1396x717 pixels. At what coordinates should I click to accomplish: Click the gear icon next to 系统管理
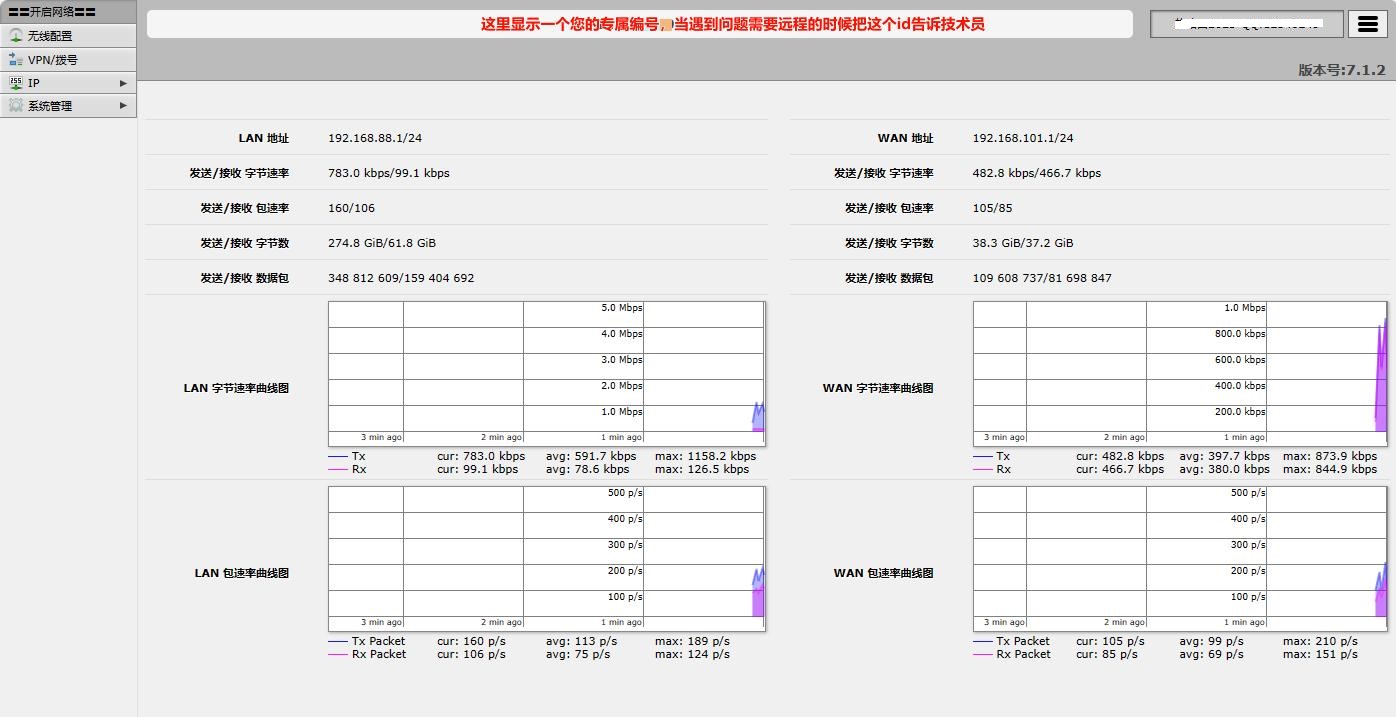click(16, 105)
